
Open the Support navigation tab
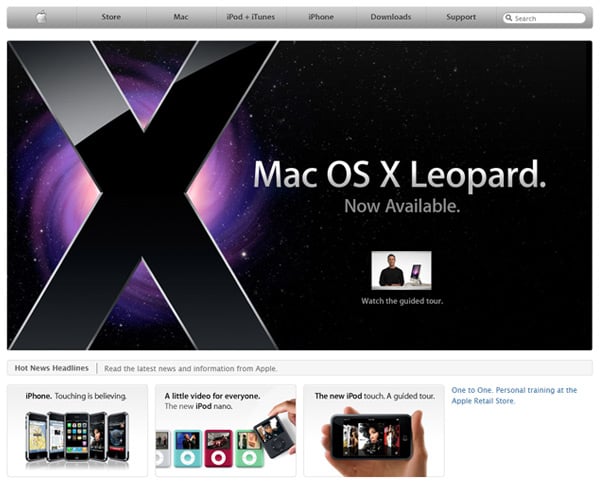(461, 17)
